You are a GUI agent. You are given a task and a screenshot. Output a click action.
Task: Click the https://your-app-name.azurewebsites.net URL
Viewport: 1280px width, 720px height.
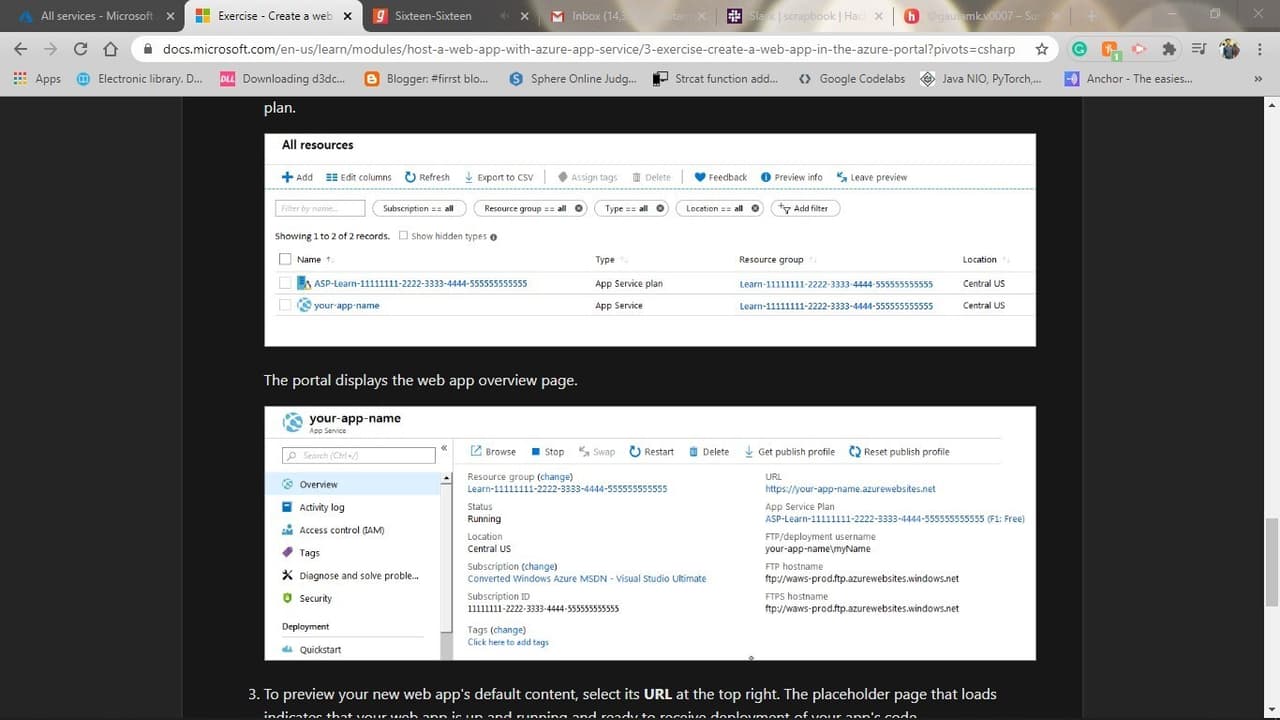[x=850, y=489]
